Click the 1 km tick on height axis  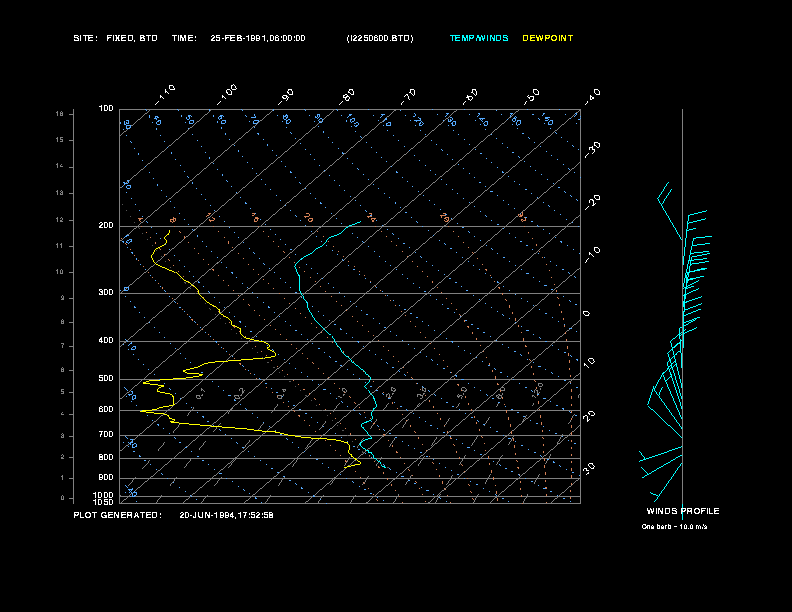[63, 478]
